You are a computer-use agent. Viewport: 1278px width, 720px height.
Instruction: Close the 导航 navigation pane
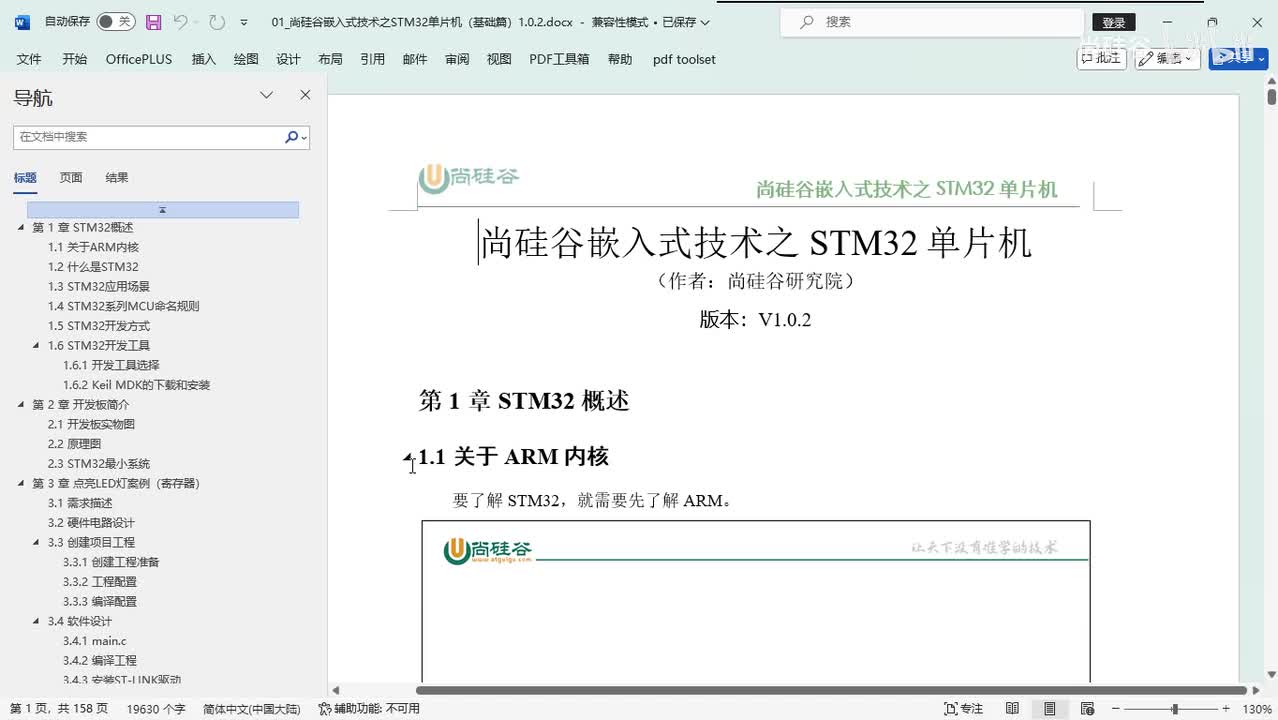305,95
